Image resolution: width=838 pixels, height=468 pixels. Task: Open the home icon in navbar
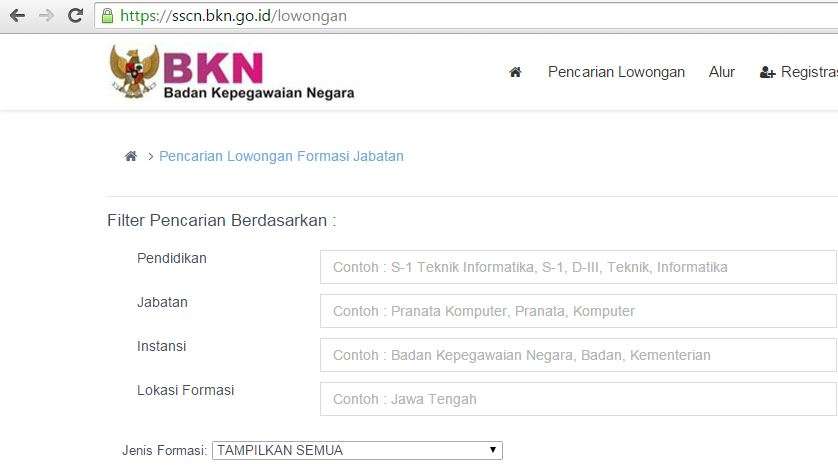(515, 72)
